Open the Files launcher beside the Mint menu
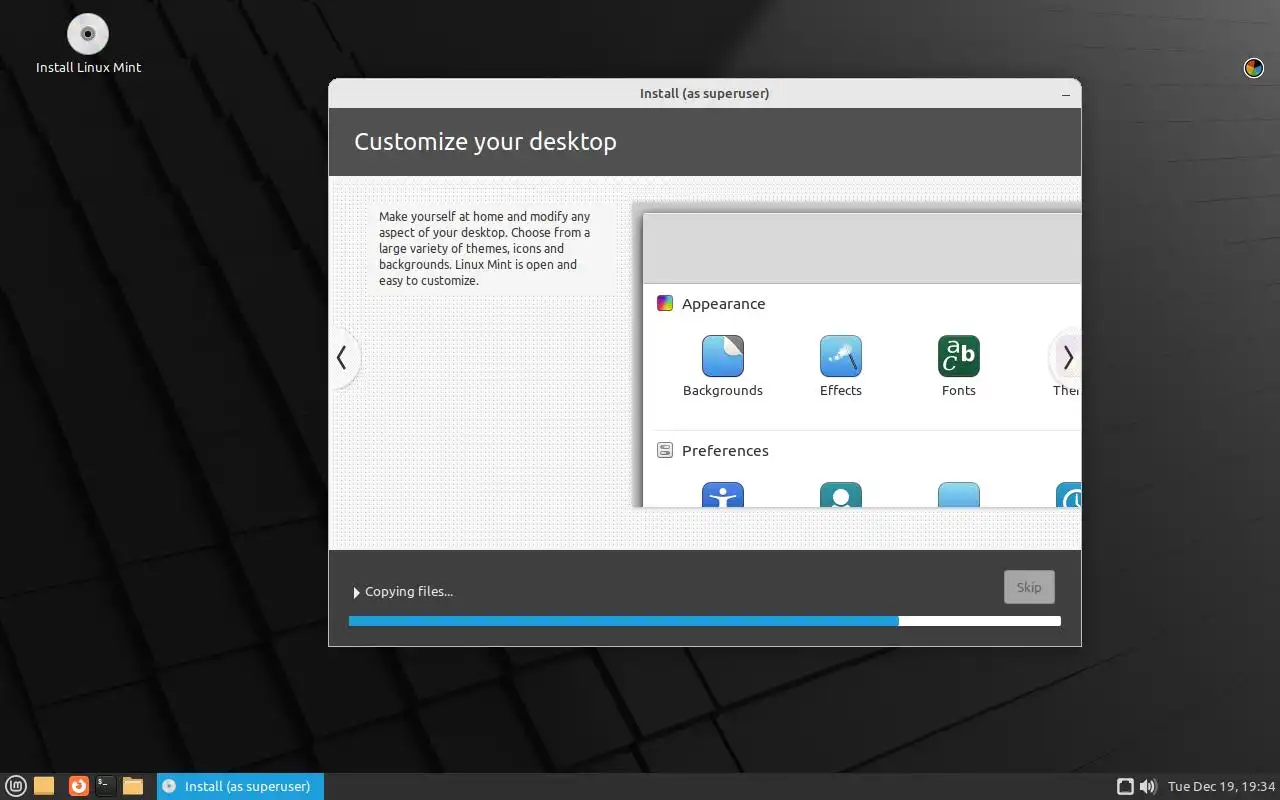Viewport: 1280px width, 800px height. click(44, 786)
